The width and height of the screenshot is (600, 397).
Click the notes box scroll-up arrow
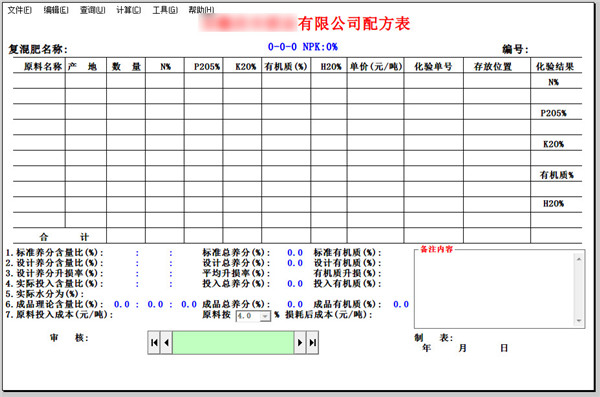coord(579,259)
